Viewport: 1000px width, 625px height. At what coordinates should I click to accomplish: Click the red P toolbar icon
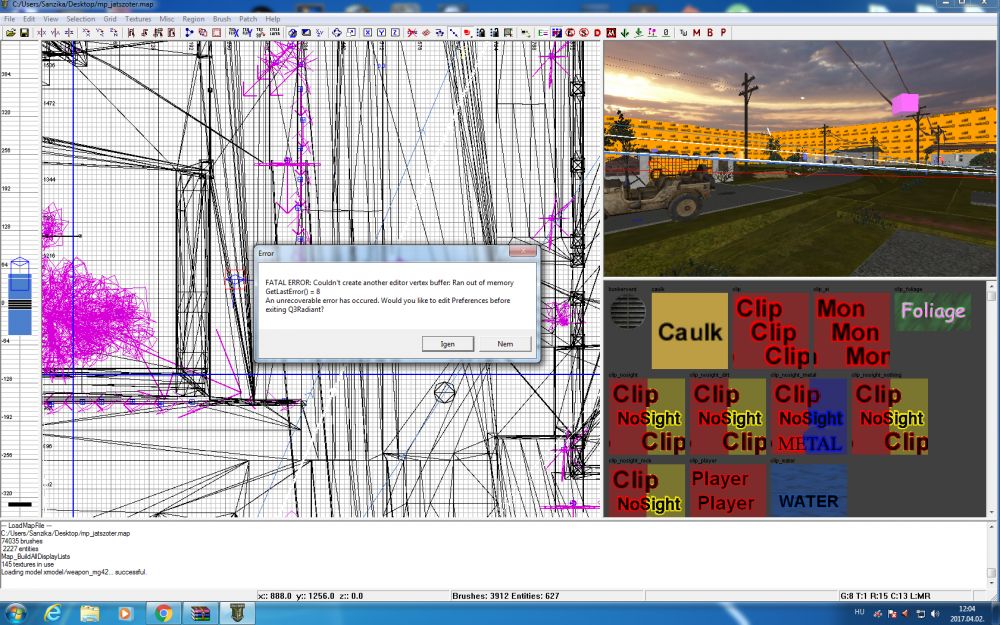click(723, 32)
